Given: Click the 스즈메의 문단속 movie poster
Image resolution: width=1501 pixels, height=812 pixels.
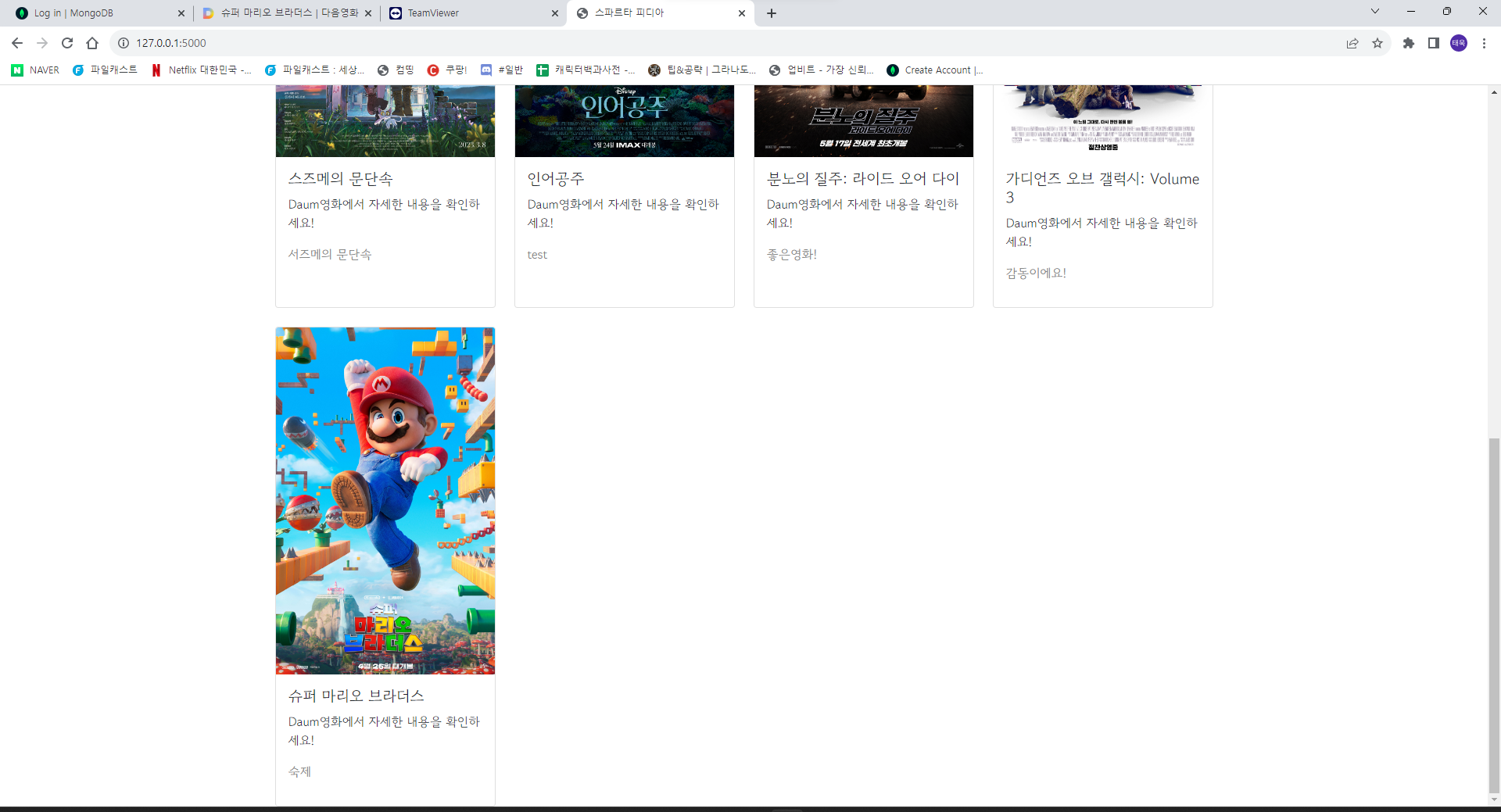Looking at the screenshot, I should pyautogui.click(x=385, y=121).
